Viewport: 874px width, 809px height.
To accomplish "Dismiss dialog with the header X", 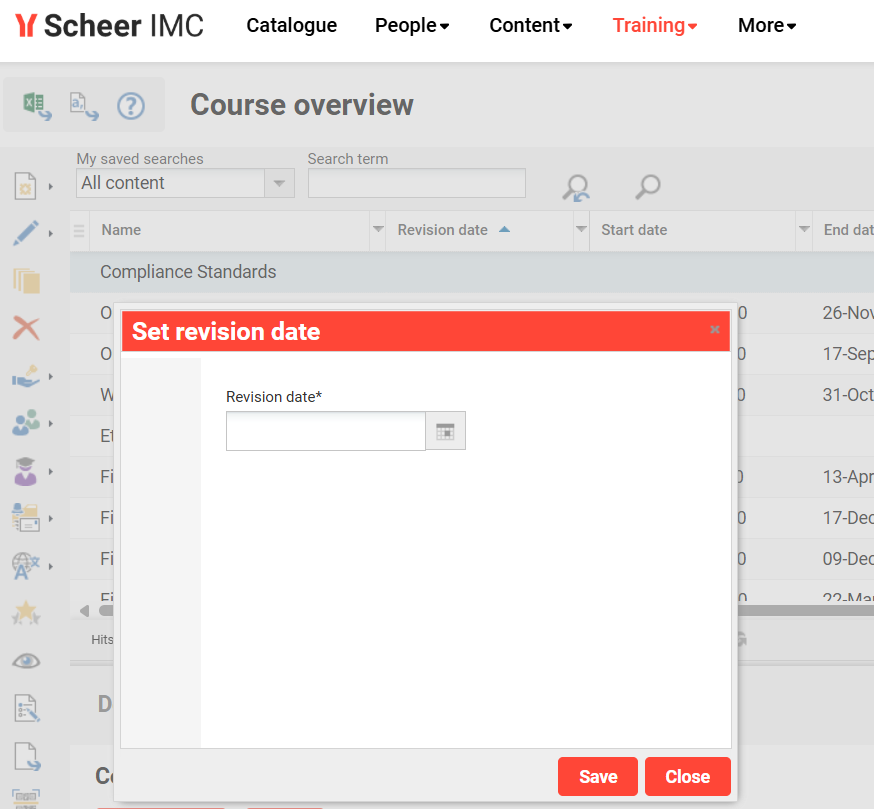I will 715,330.
